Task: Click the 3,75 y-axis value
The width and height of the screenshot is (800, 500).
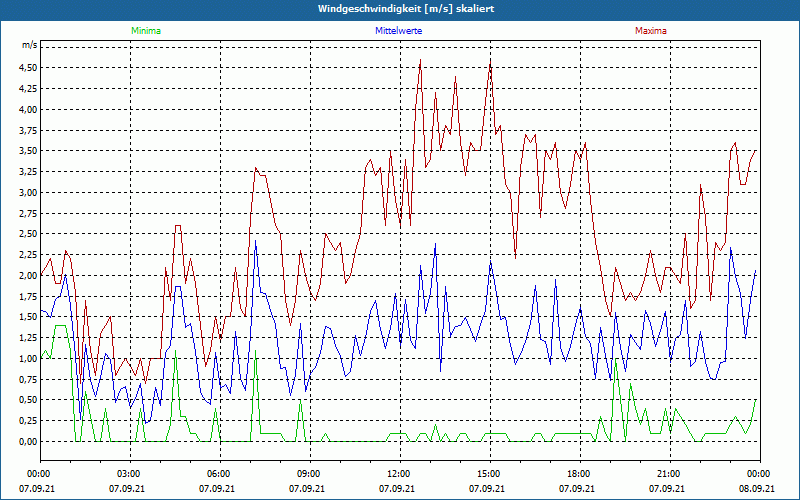Action: [x=28, y=131]
